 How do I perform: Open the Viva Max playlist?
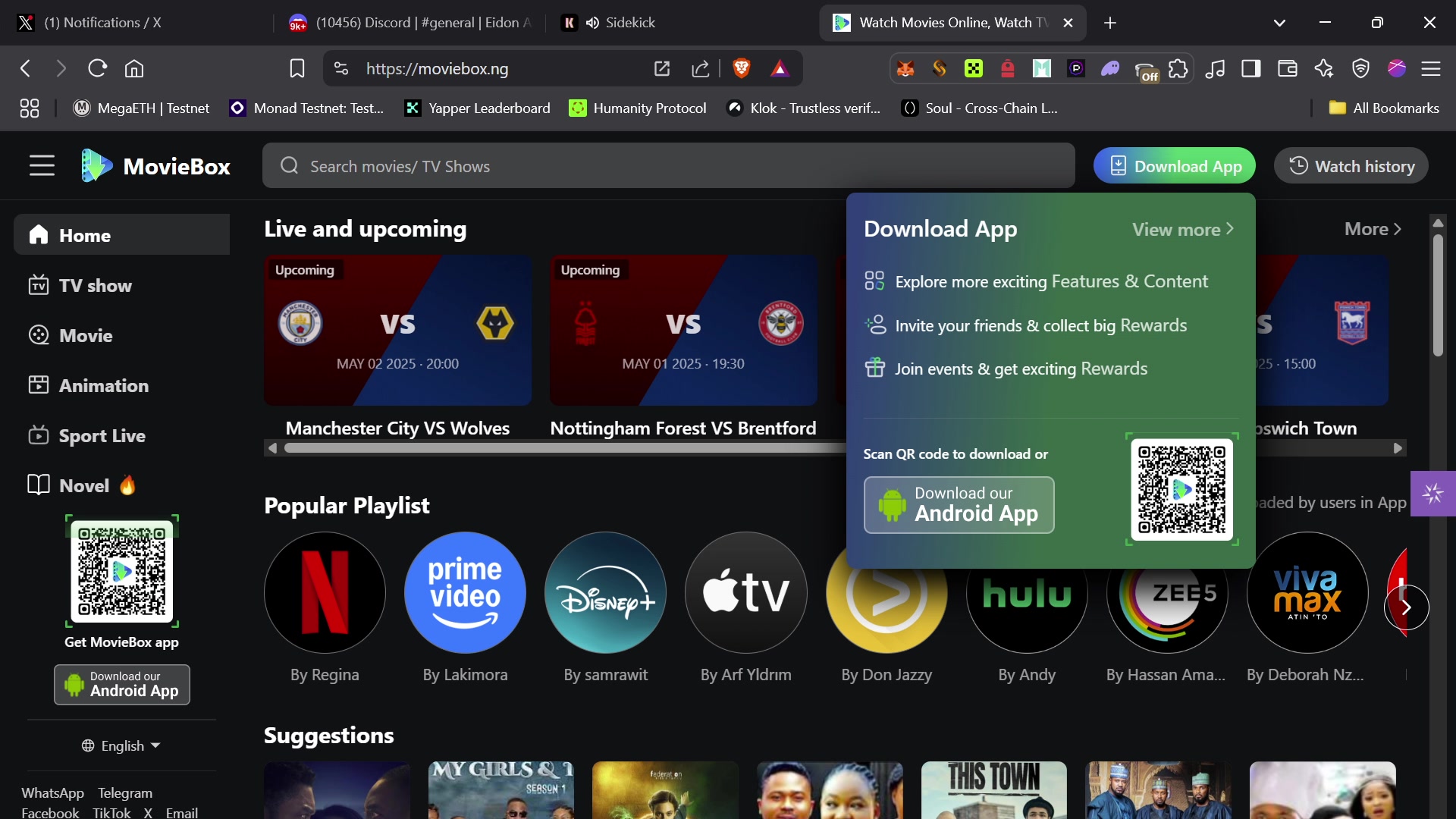[x=1307, y=592]
